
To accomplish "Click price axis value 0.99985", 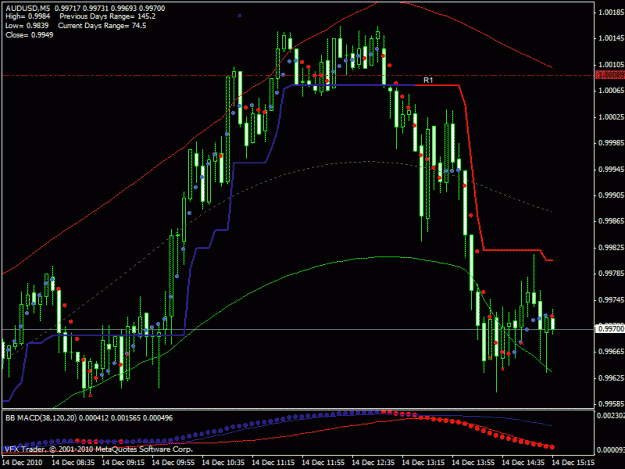I will click(x=611, y=143).
